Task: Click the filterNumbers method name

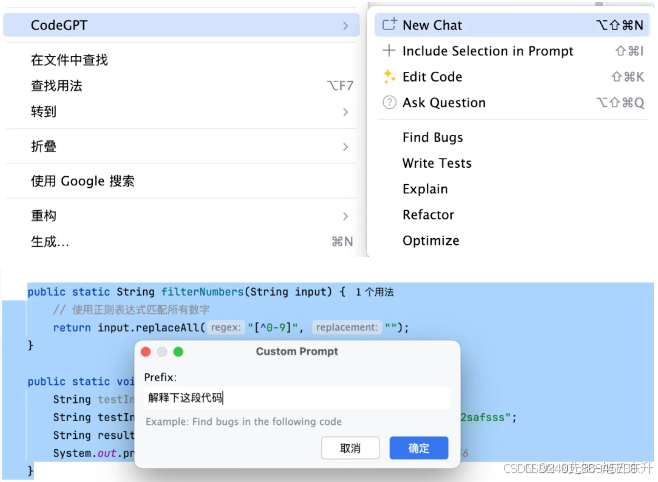Action: [203, 292]
